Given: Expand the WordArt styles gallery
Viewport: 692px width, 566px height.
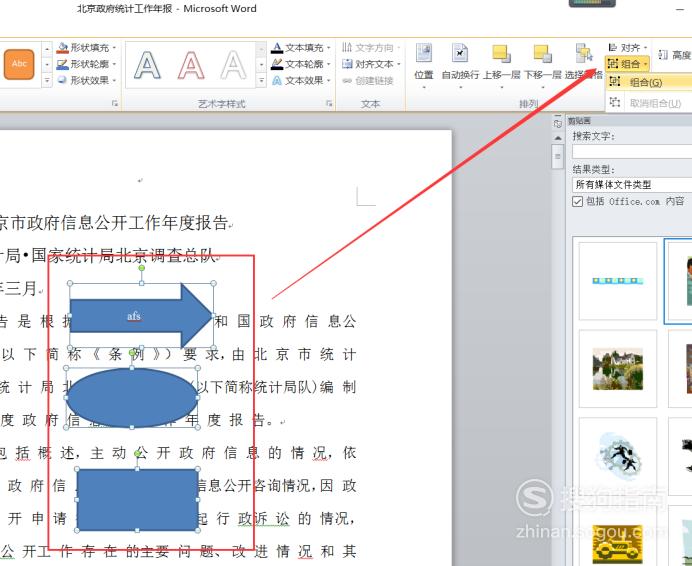Looking at the screenshot, I should 261,80.
